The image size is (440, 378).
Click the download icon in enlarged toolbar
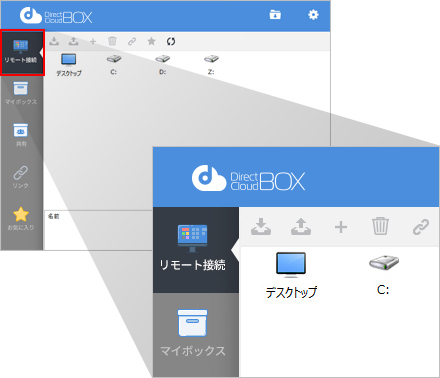[261, 227]
